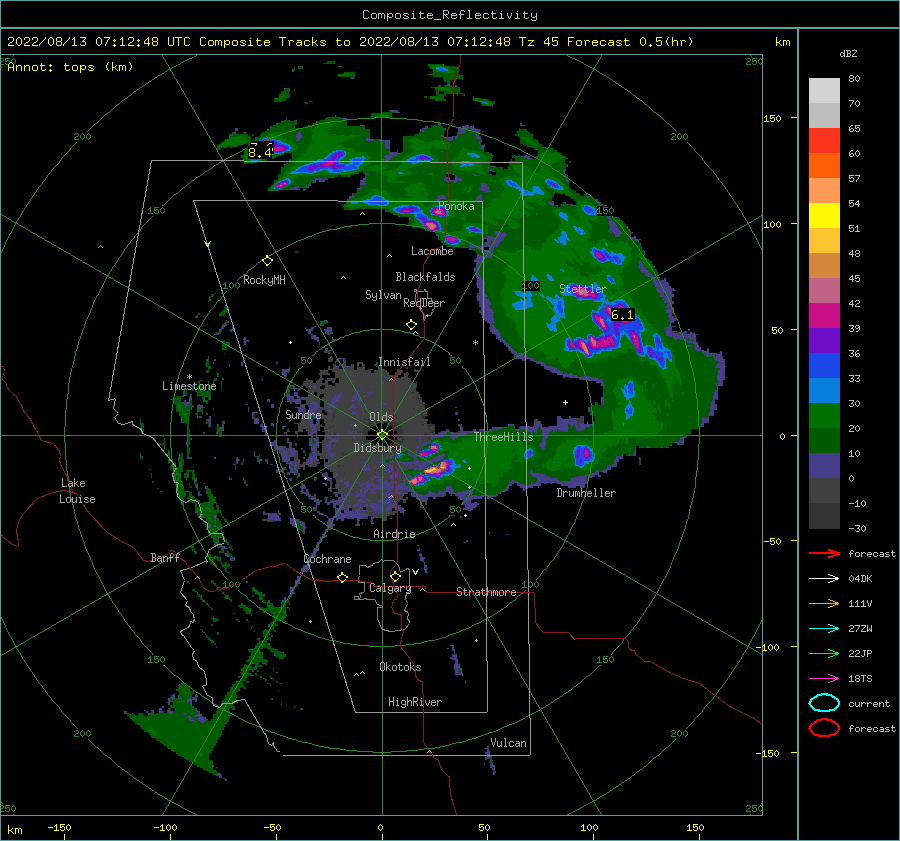900x841 pixels.
Task: Click the red forecast arrow legend icon
Action: [x=824, y=553]
